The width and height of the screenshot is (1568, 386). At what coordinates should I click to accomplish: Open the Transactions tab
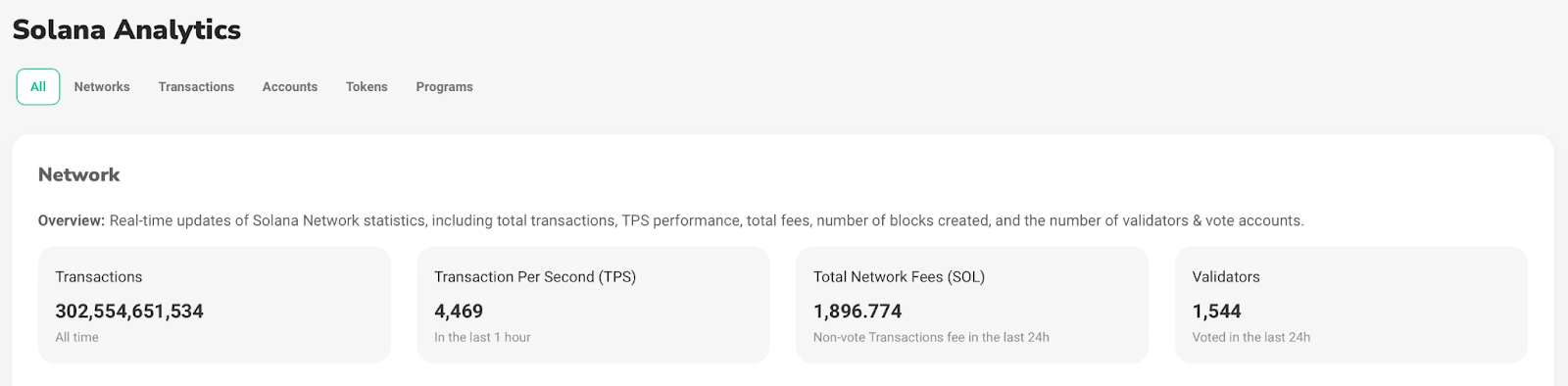196,87
